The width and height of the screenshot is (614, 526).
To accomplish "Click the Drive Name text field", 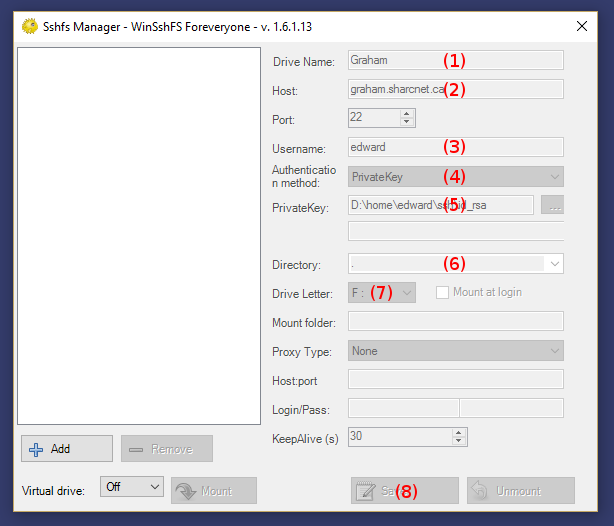I will tap(455, 60).
